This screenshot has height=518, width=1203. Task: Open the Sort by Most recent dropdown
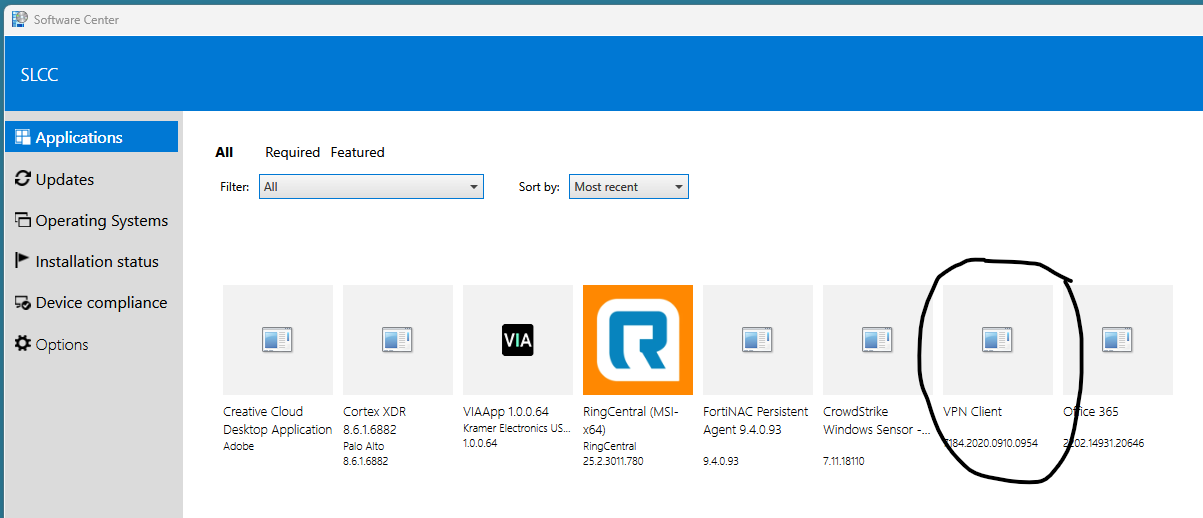pyautogui.click(x=629, y=186)
